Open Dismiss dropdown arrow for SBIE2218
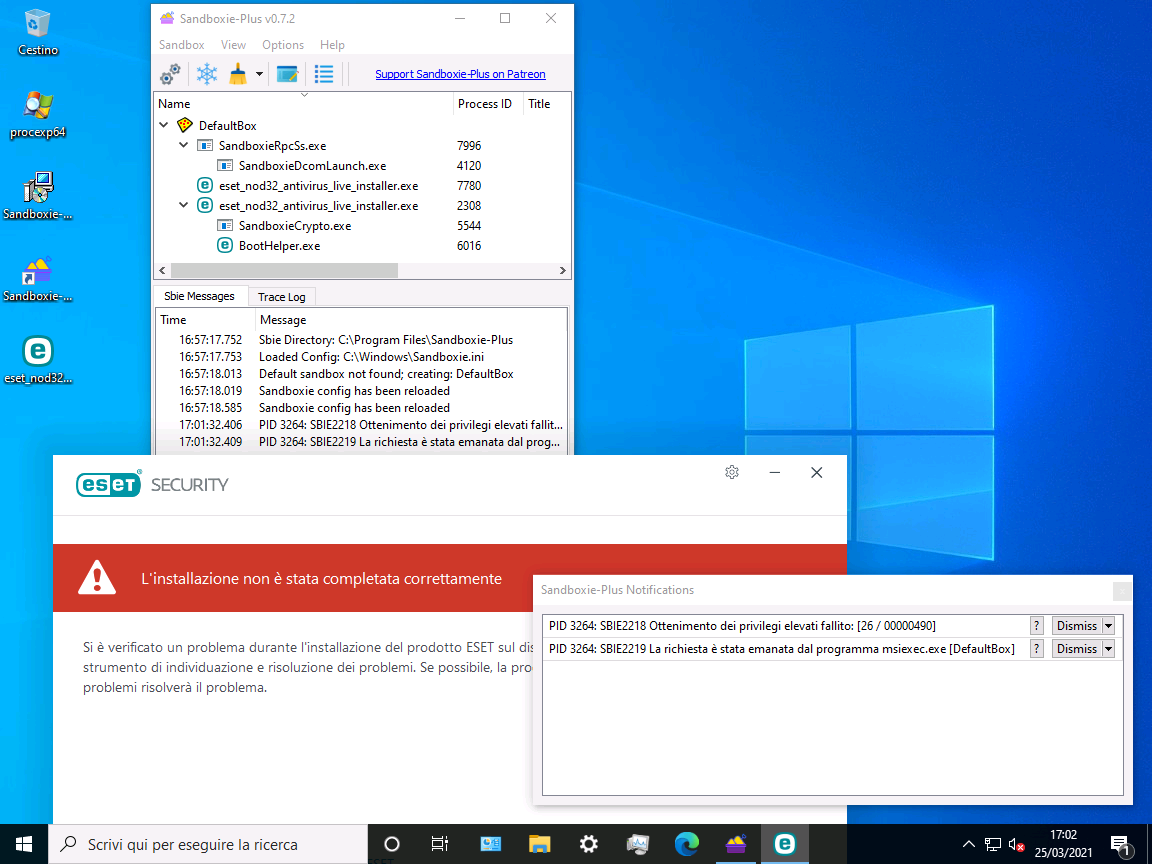 pyautogui.click(x=1109, y=626)
